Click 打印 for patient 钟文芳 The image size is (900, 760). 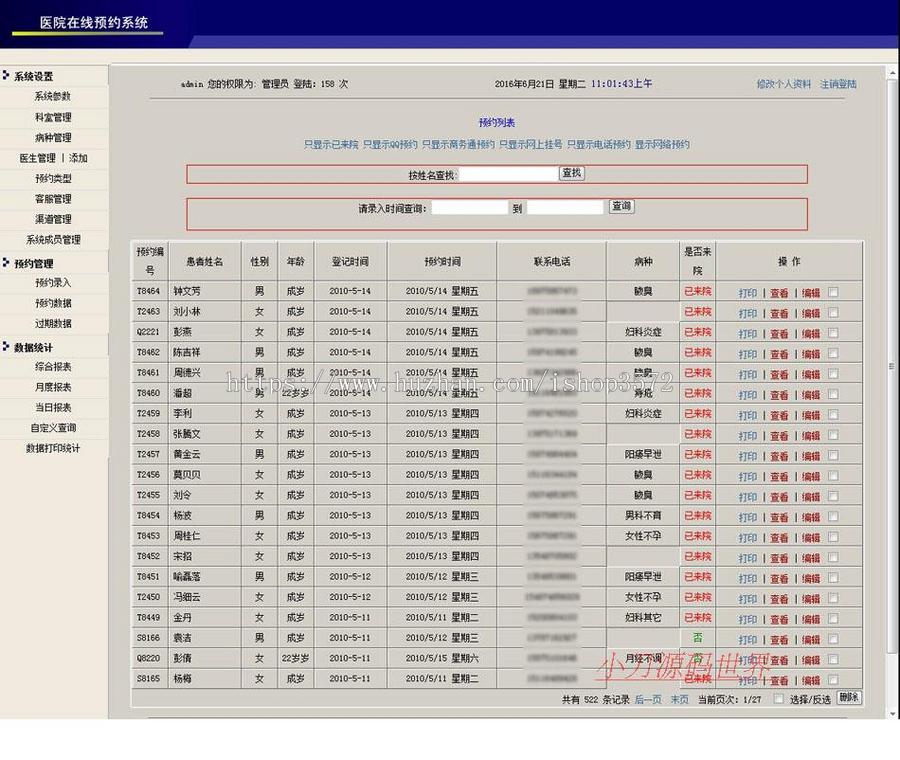(748, 291)
